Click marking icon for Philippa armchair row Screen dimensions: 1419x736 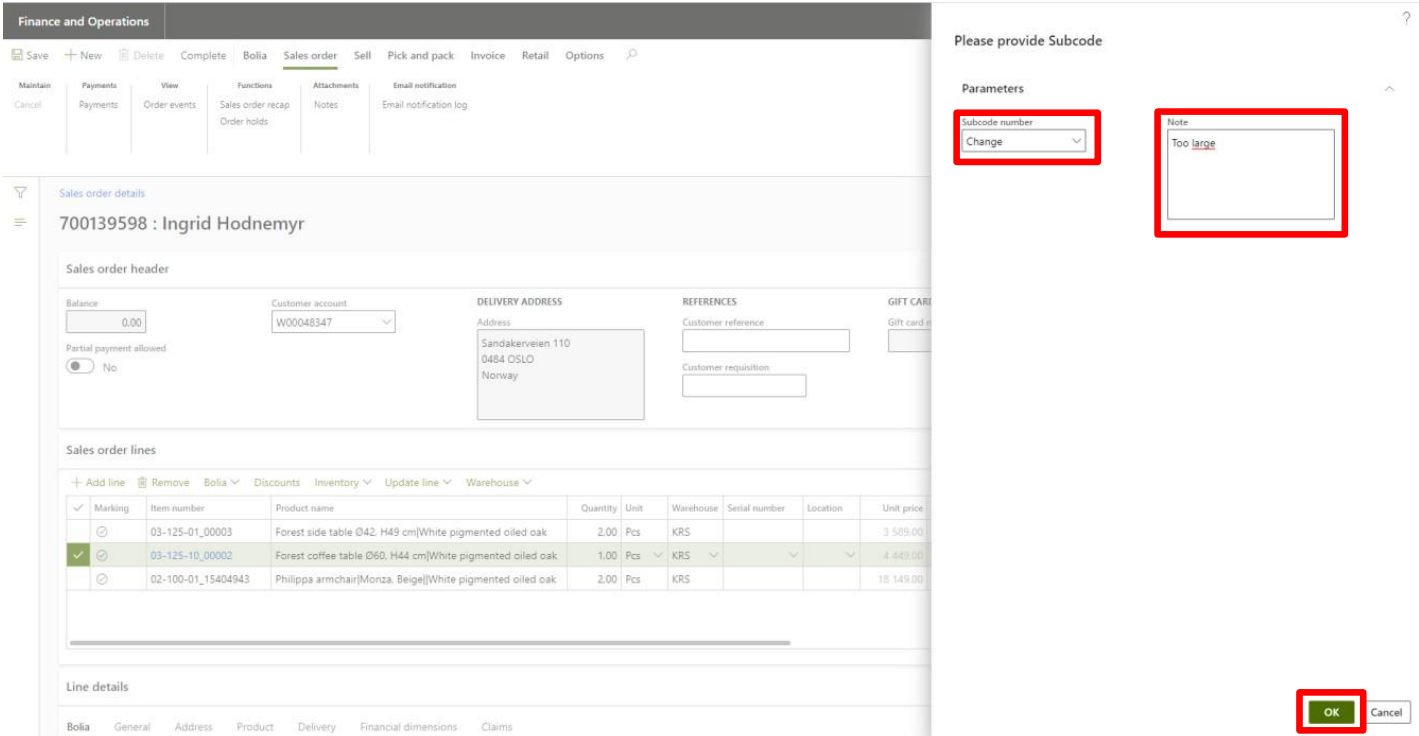[x=102, y=579]
